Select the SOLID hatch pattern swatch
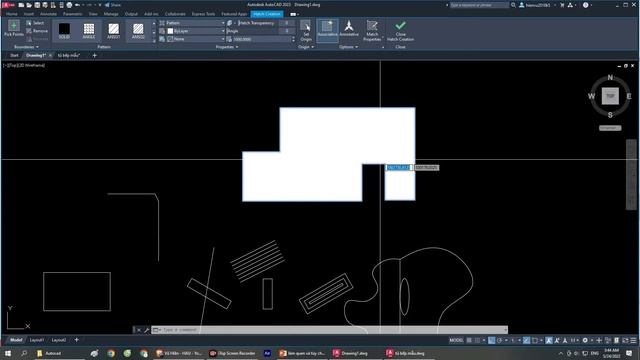This screenshot has height=360, width=640. coord(64,31)
